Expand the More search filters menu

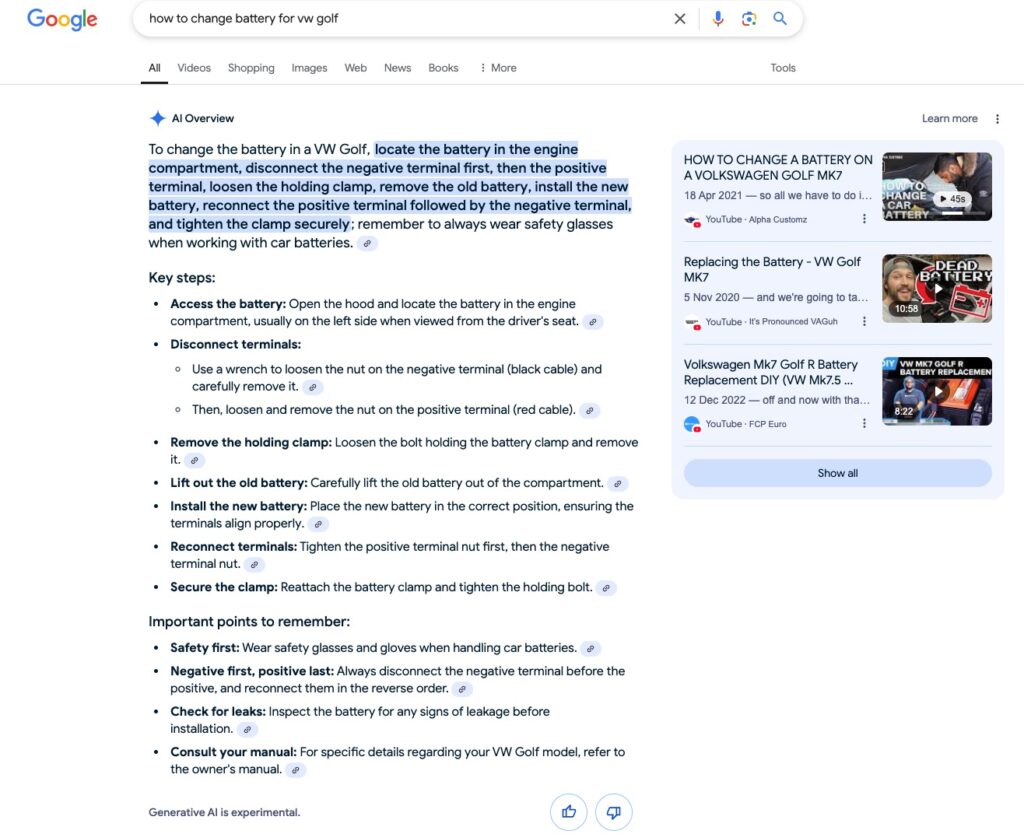coord(498,68)
